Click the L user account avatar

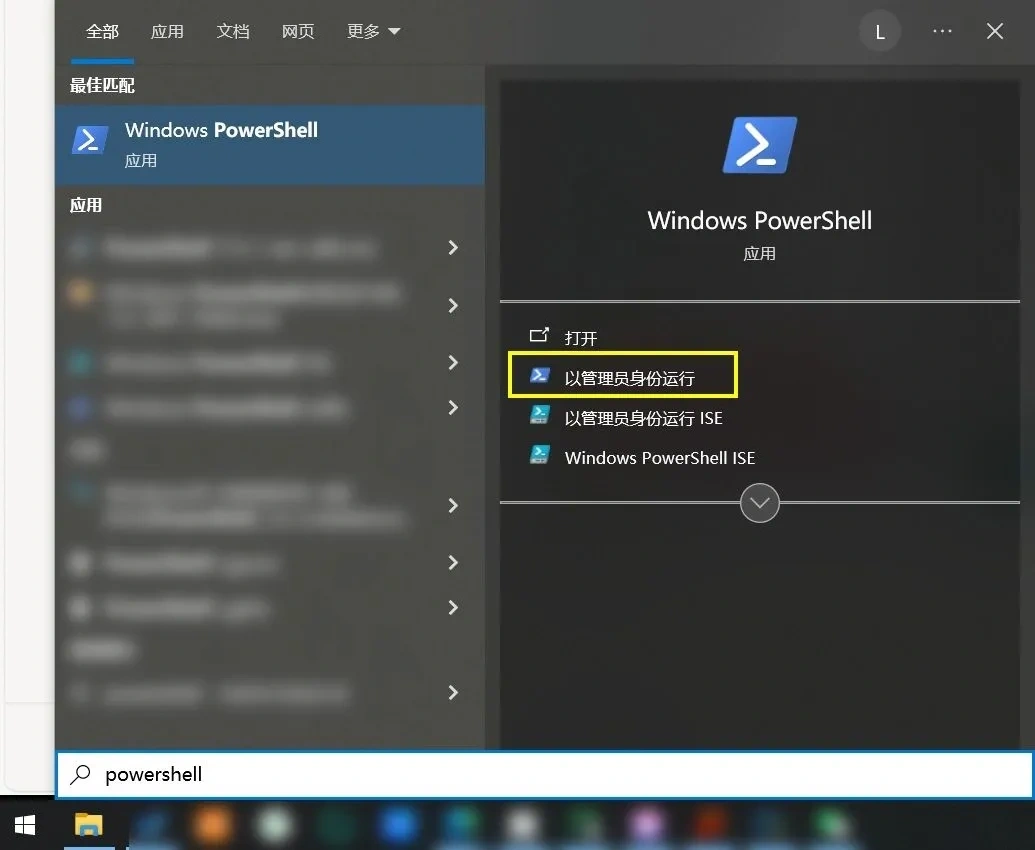(880, 32)
